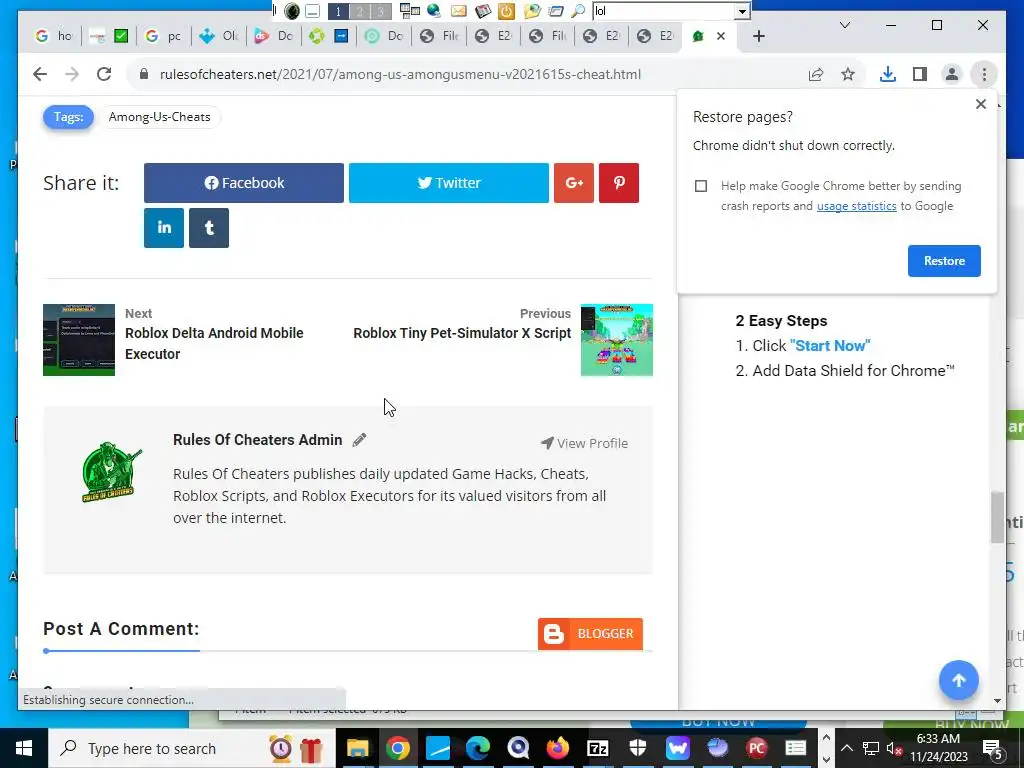The width and height of the screenshot is (1024, 768).
Task: Close the current active tab
Action: pos(721,37)
